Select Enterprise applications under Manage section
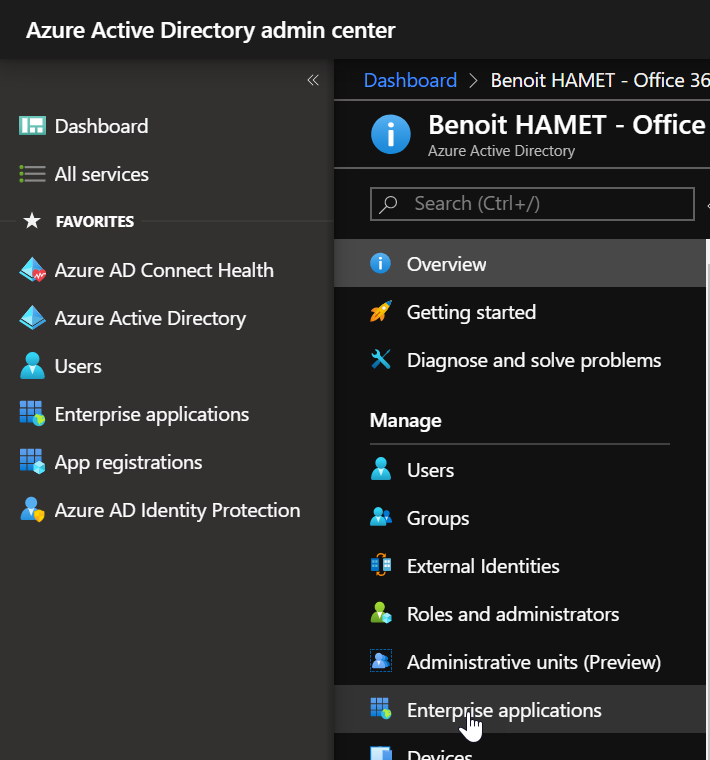The height and width of the screenshot is (760, 710). 504,710
